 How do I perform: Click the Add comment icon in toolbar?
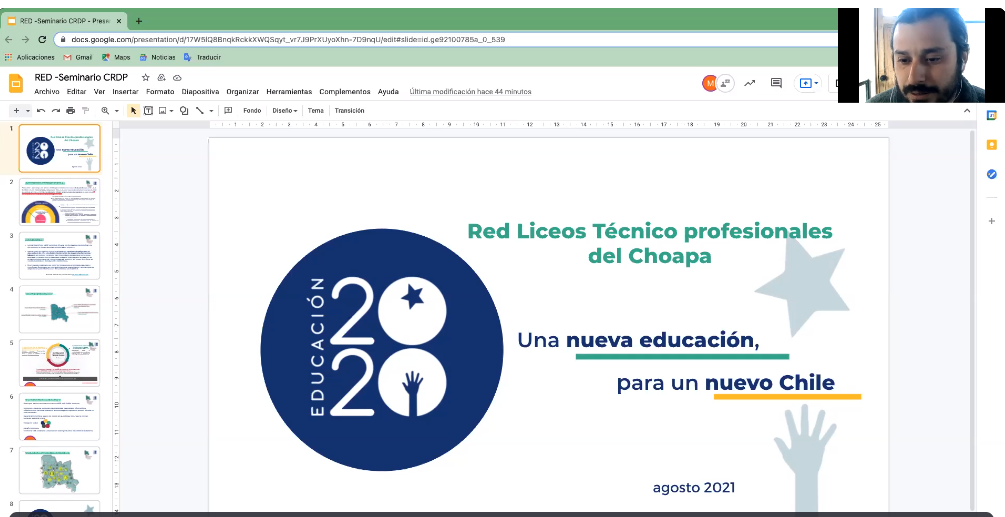228,111
